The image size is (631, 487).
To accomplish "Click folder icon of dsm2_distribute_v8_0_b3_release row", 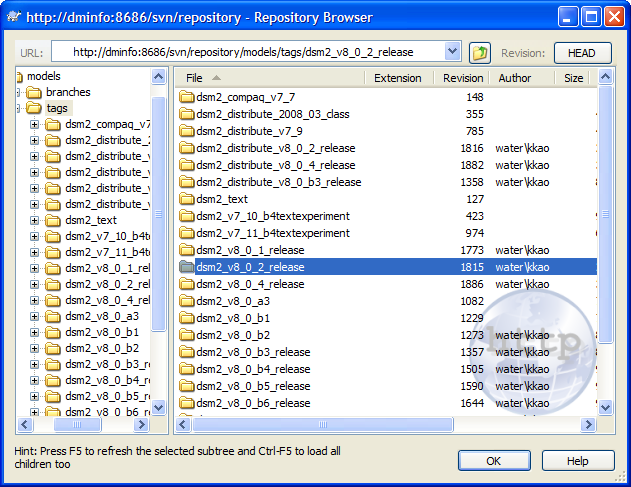I will 187,182.
